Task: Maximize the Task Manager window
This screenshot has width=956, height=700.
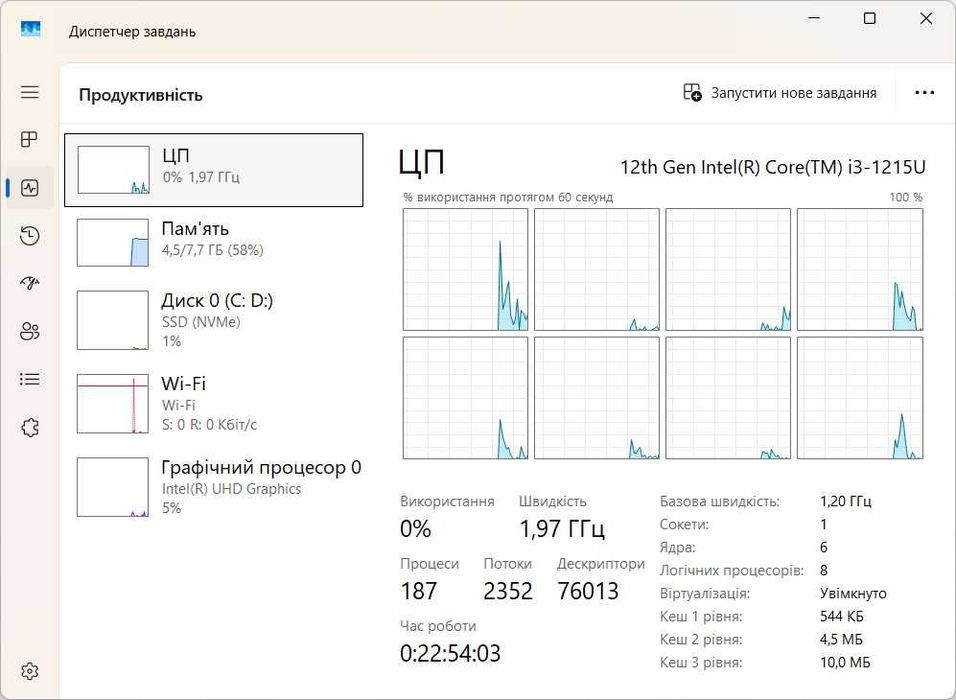Action: (x=870, y=18)
